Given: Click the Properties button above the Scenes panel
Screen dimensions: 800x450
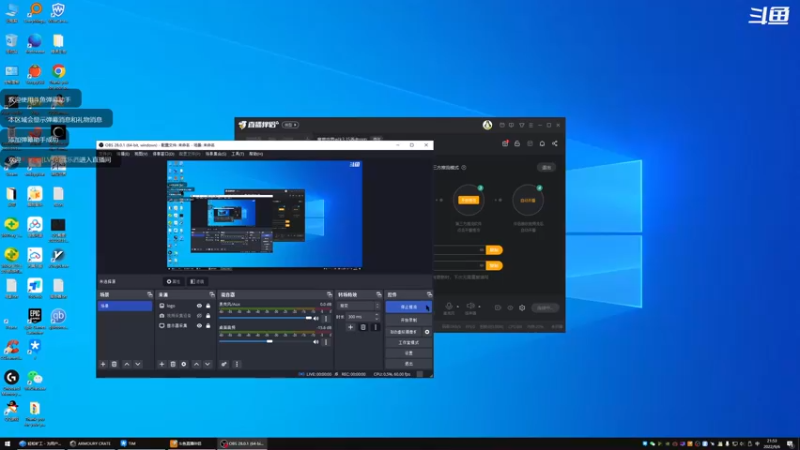Looking at the screenshot, I should (x=173, y=282).
